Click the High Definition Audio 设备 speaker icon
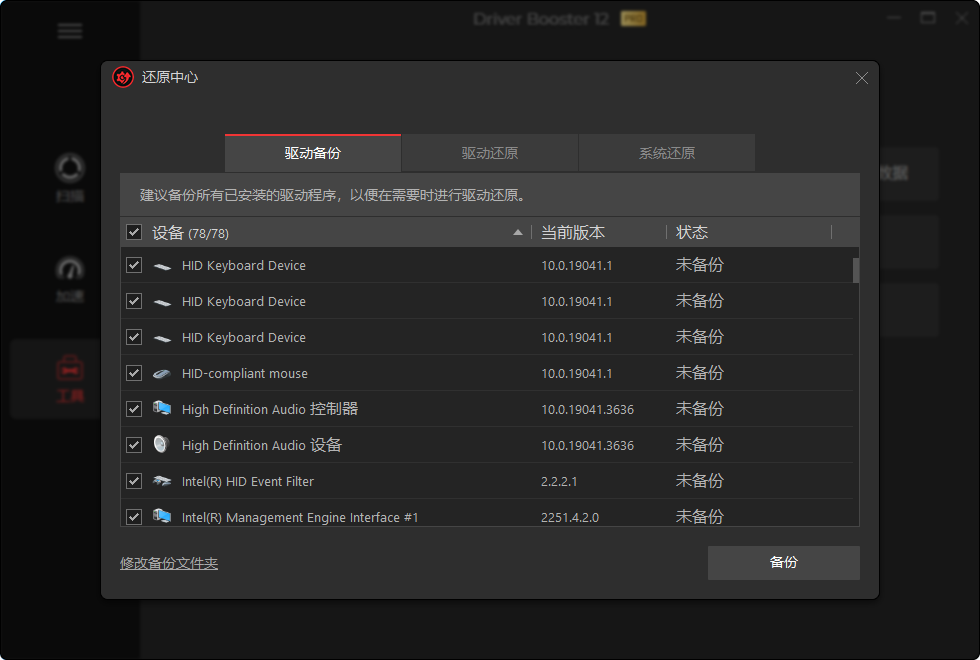This screenshot has height=660, width=980. point(161,445)
